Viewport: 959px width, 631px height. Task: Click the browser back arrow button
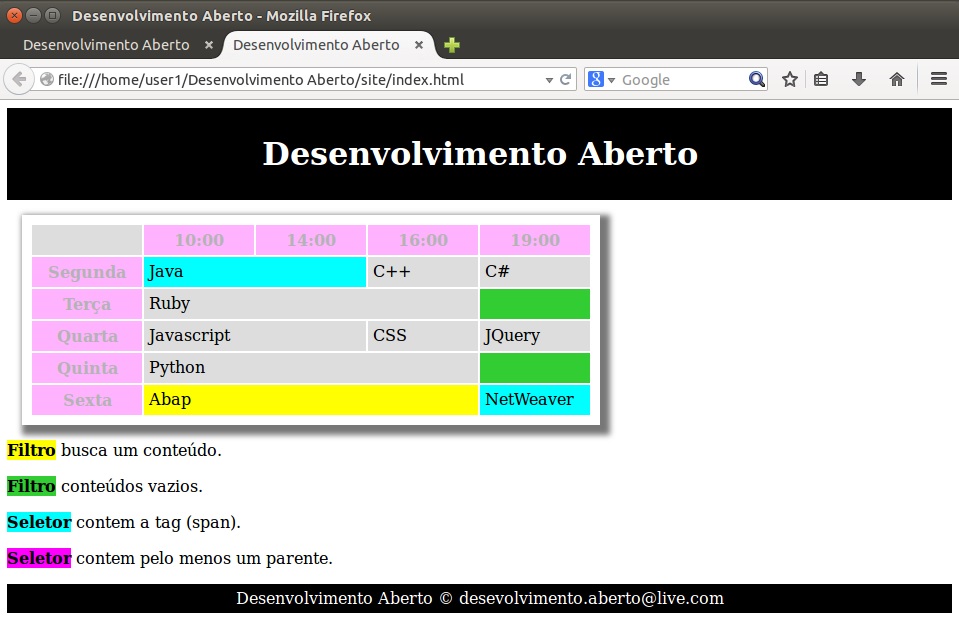click(19, 80)
